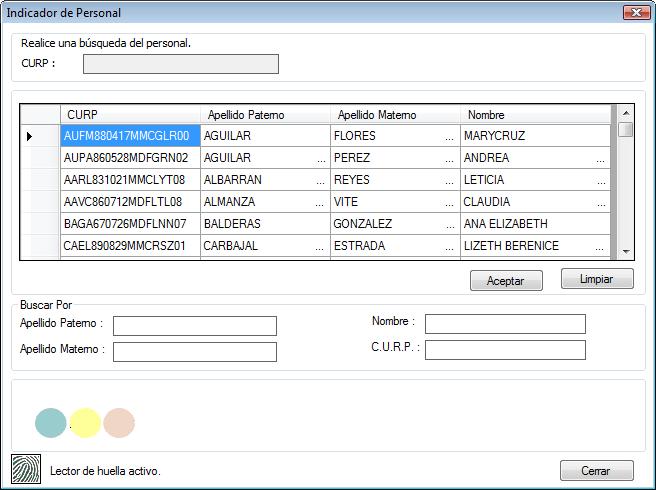The height and width of the screenshot is (490, 656).
Task: Select cell BAGA670726MDFLNN07
Action: point(131,224)
